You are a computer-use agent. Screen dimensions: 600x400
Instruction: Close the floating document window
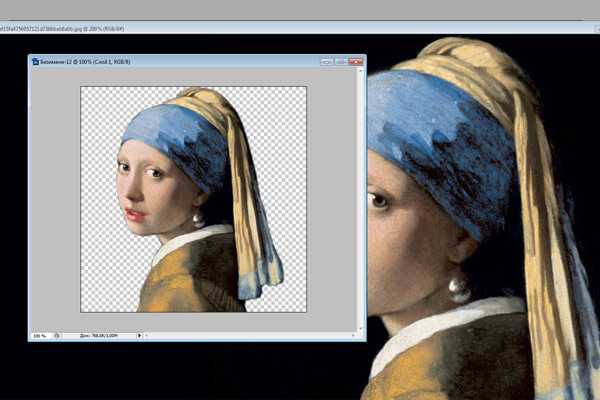(355, 61)
